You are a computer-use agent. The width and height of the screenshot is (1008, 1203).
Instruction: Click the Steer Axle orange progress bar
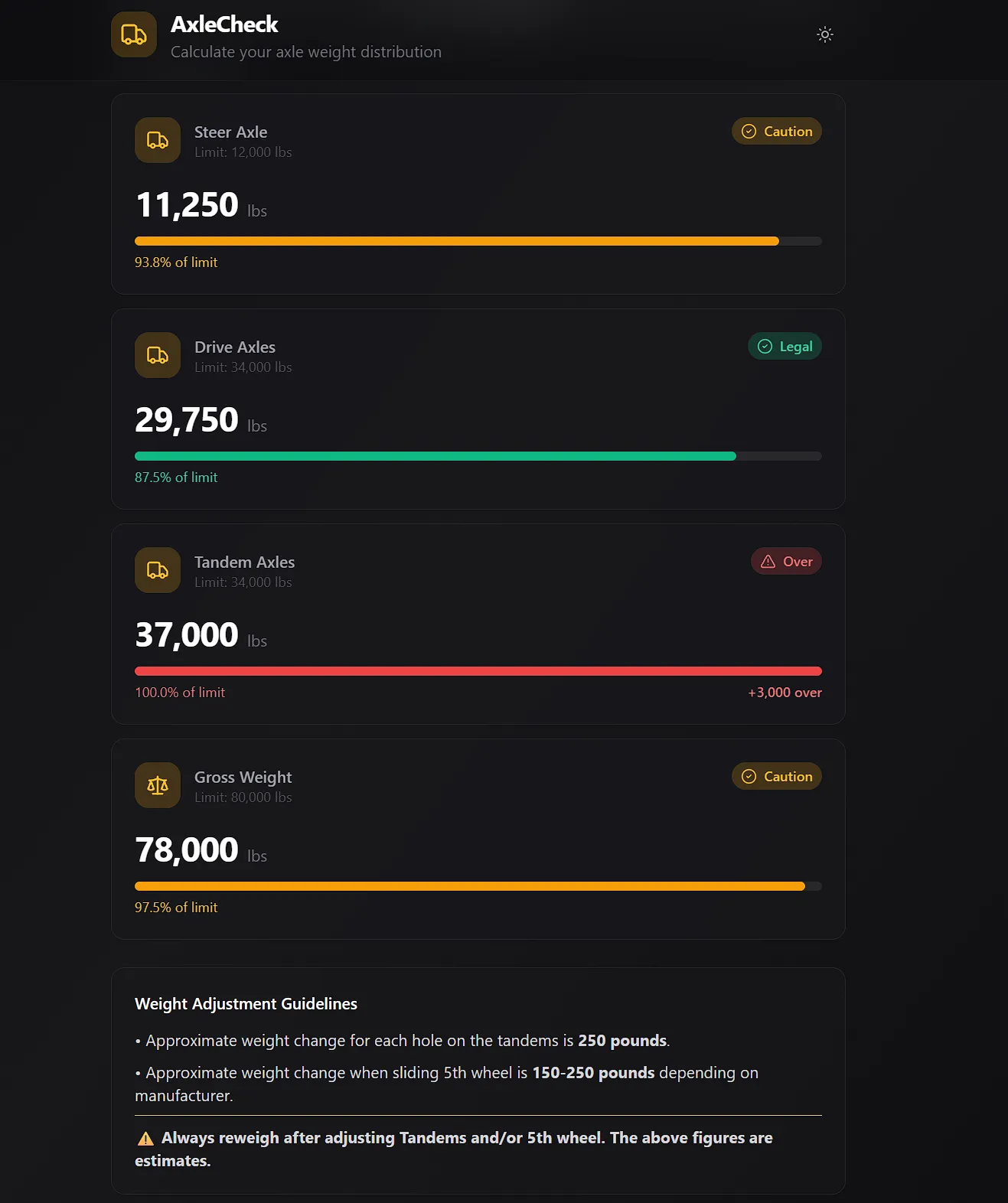[x=457, y=241]
